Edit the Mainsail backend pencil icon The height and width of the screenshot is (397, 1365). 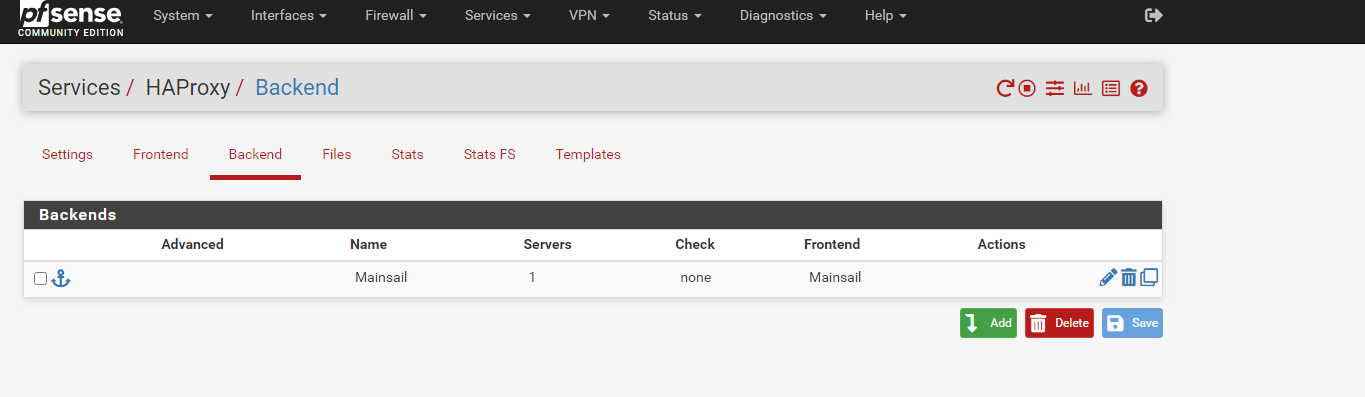1108,278
